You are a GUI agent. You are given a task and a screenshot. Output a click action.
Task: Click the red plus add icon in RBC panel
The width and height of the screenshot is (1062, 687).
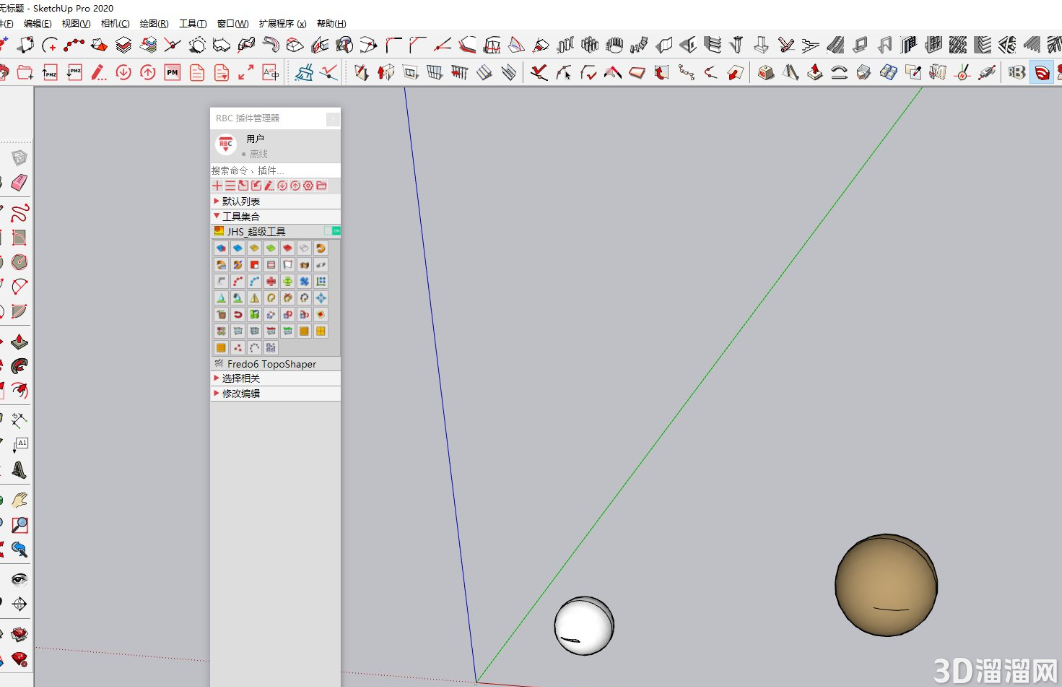pyautogui.click(x=217, y=186)
